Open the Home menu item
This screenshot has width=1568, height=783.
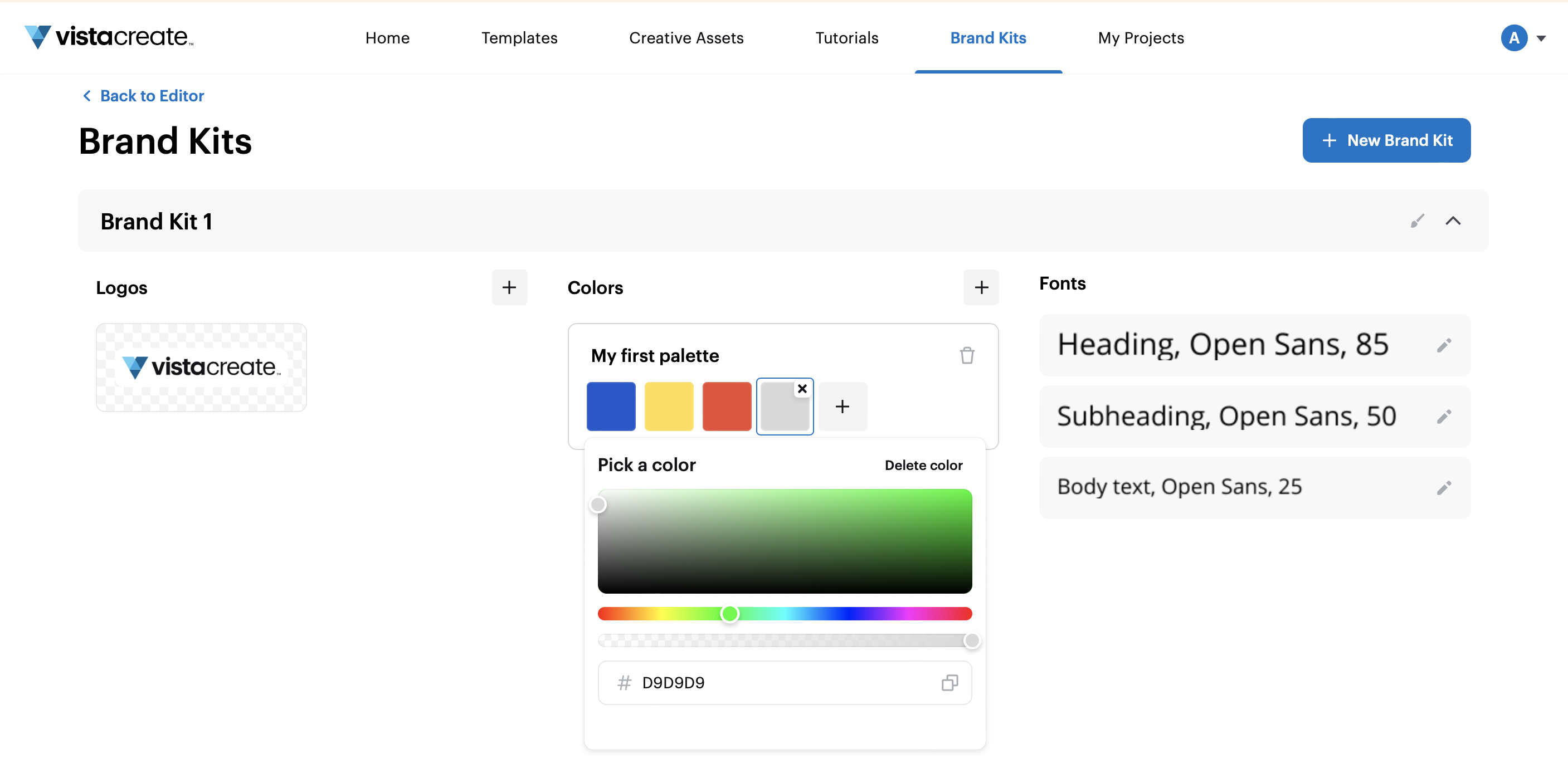click(x=387, y=38)
